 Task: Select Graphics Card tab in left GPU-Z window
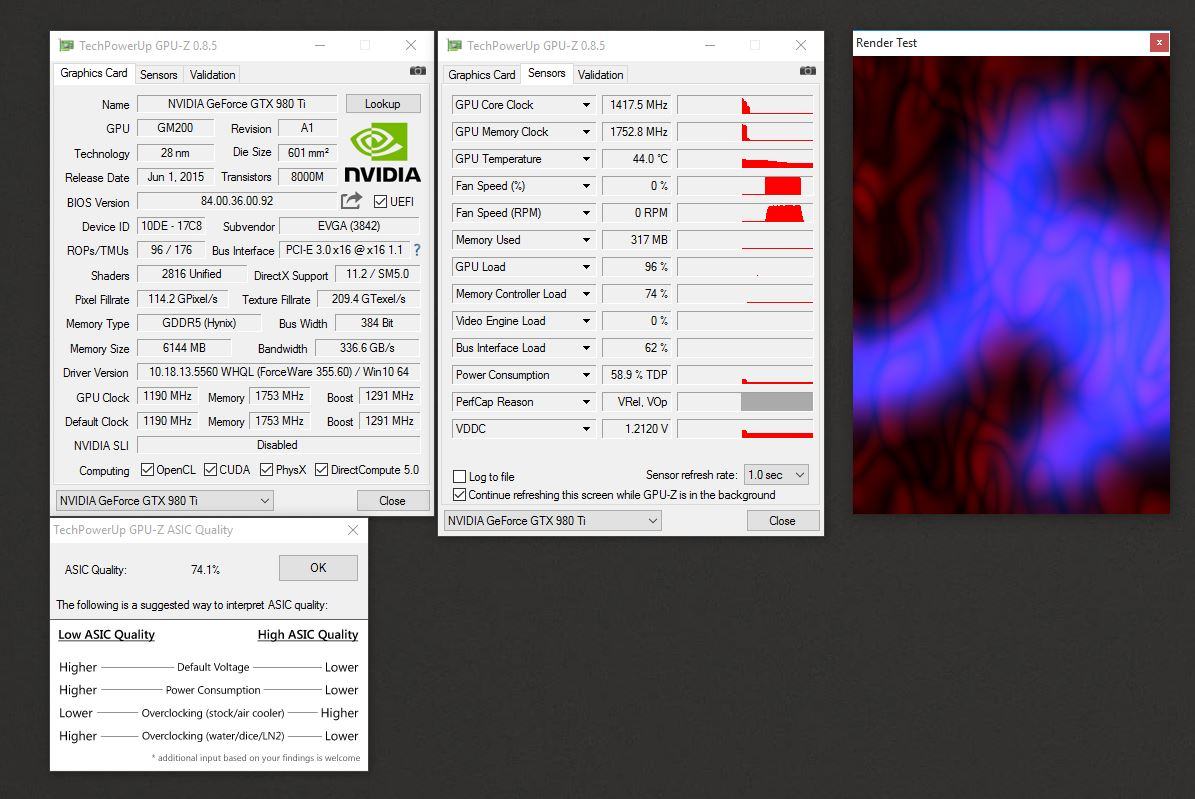coord(94,73)
